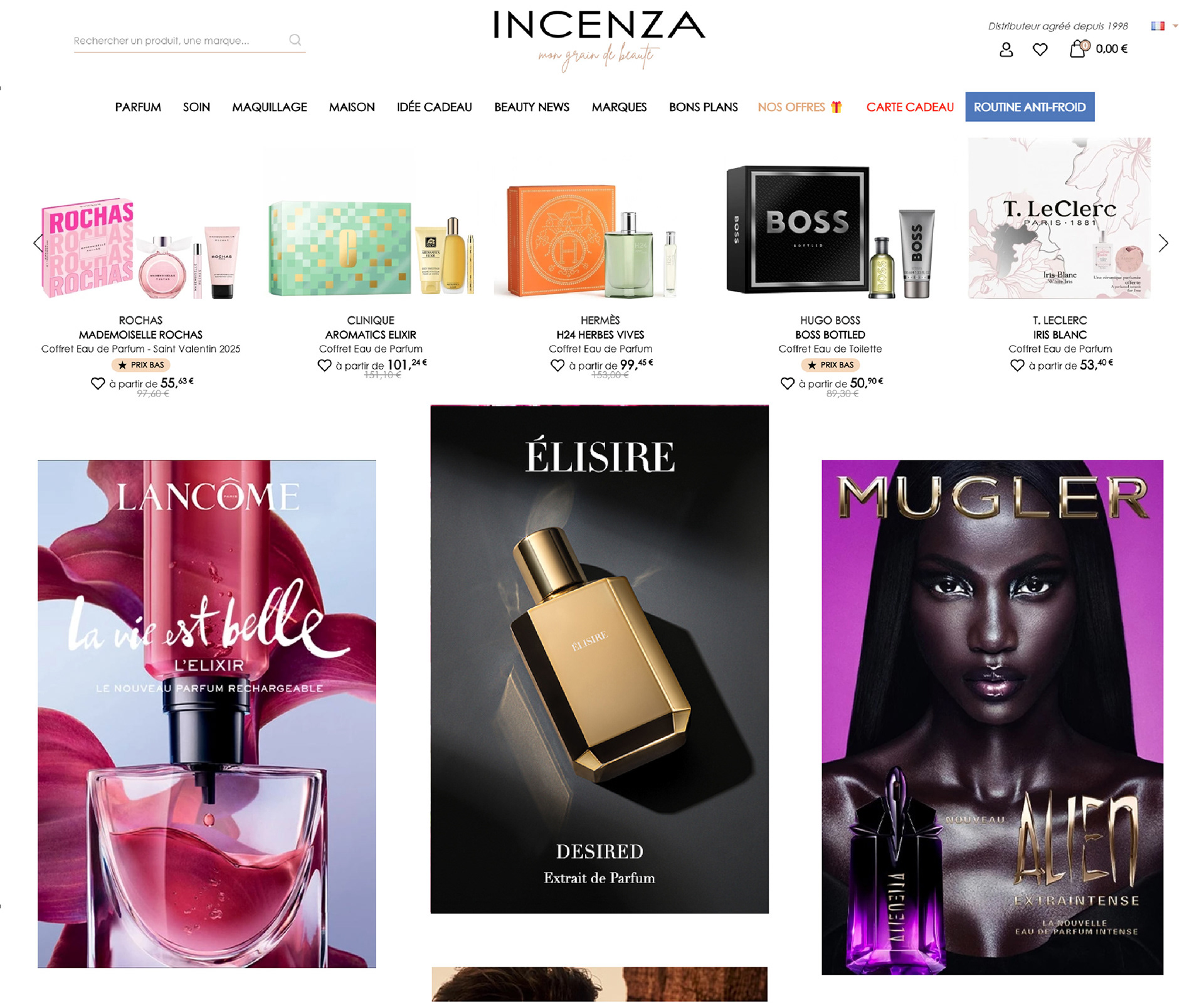Image resolution: width=1204 pixels, height=1003 pixels.
Task: Open the CARTE CADEAU link
Action: 910,107
